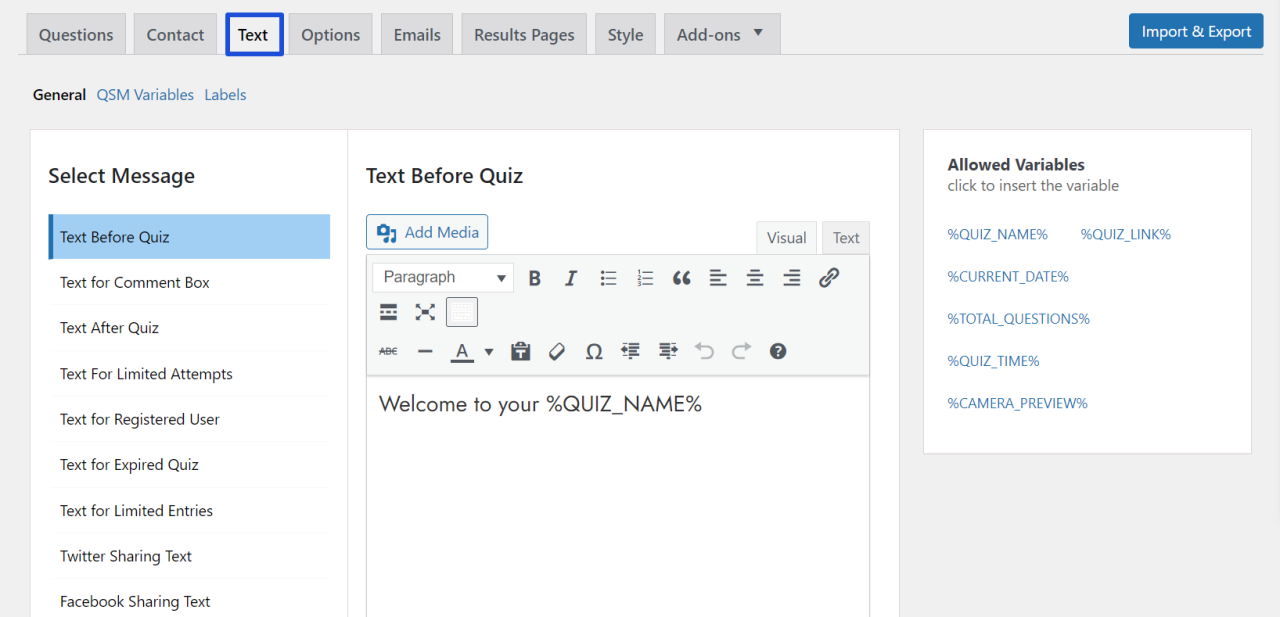Open the Options tab
Image resolution: width=1280 pixels, height=617 pixels.
[331, 34]
